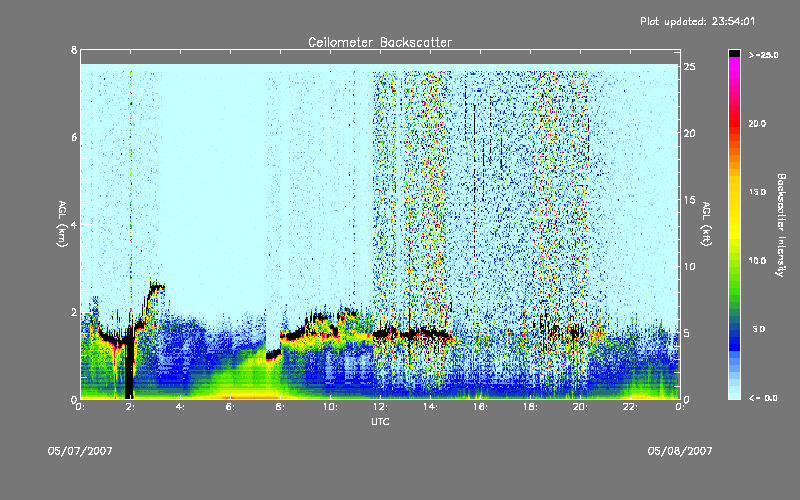Viewport: 800px width, 500px height.
Task: Click the "4:" UTC hour tick label
Action: click(x=181, y=407)
